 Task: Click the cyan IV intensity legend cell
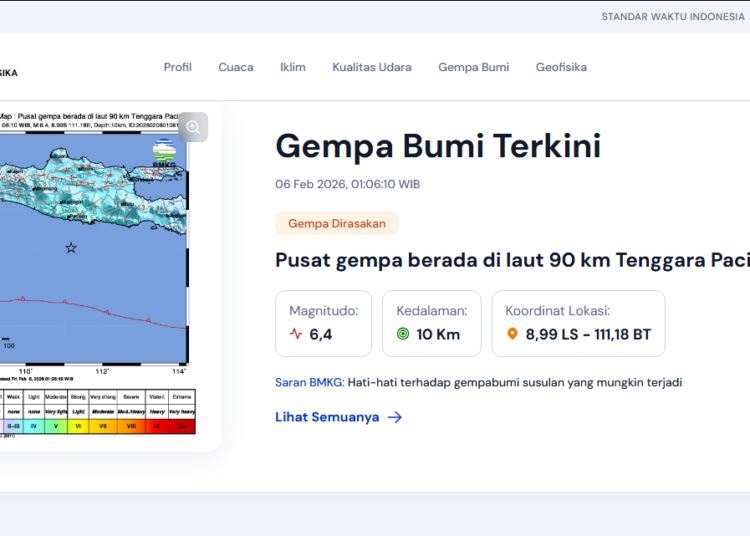tap(33, 426)
